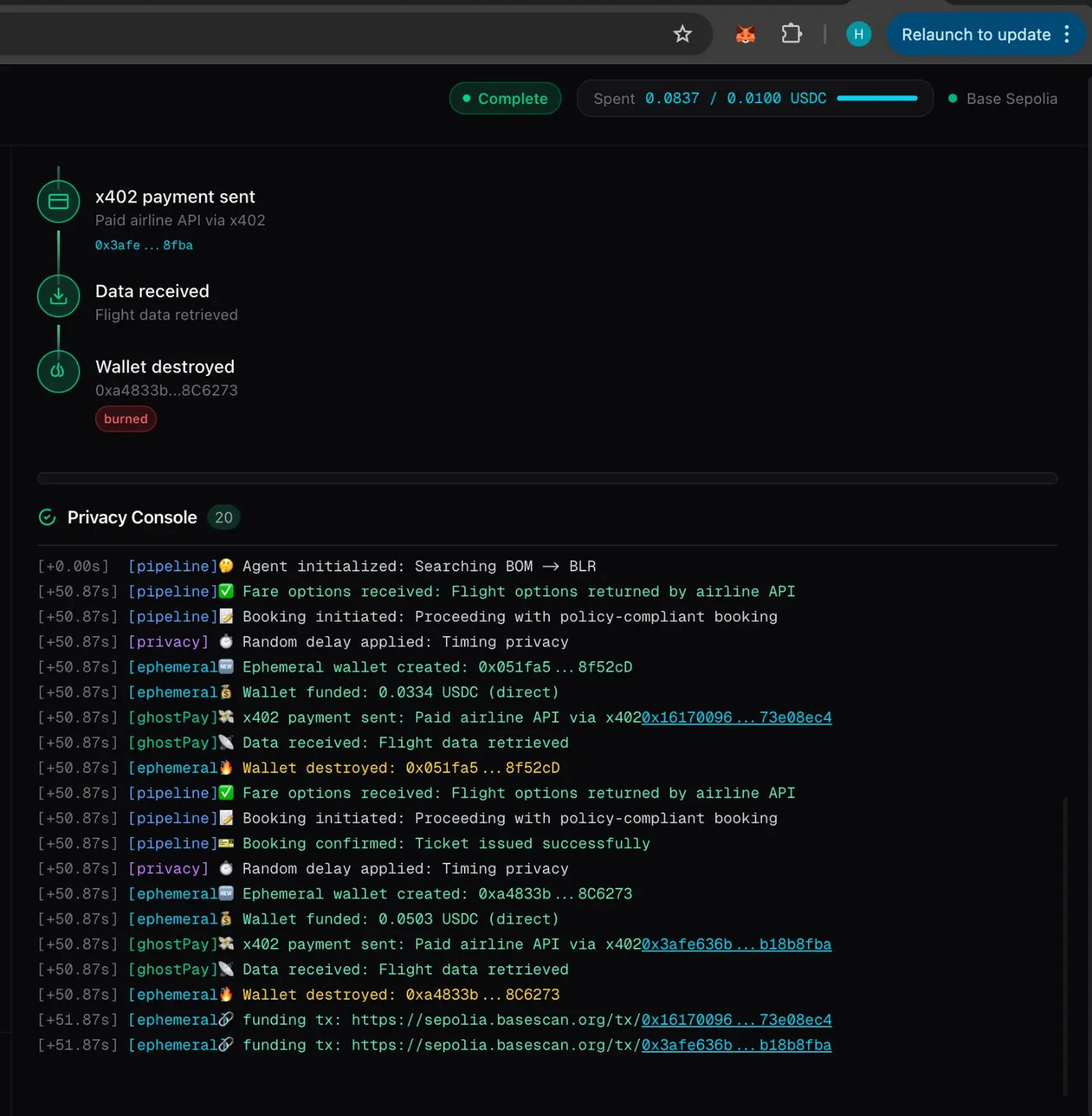This screenshot has height=1116, width=1092.
Task: Open the browser extensions puzzle icon
Action: coord(791,34)
